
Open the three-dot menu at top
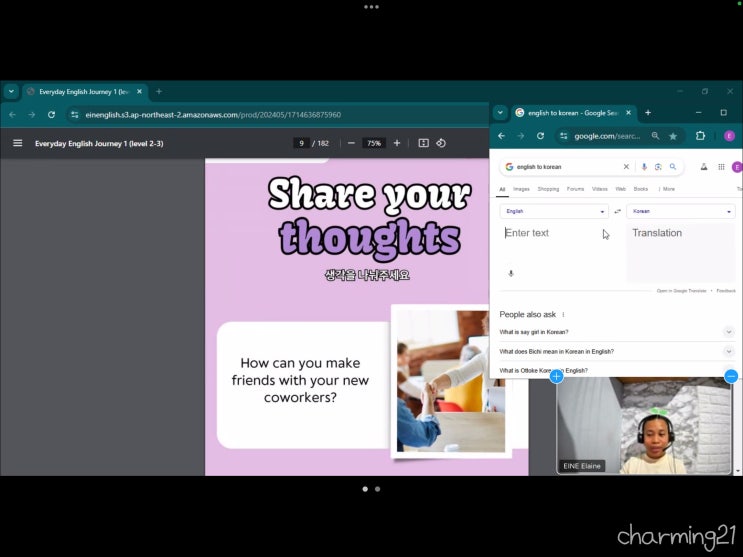372,7
